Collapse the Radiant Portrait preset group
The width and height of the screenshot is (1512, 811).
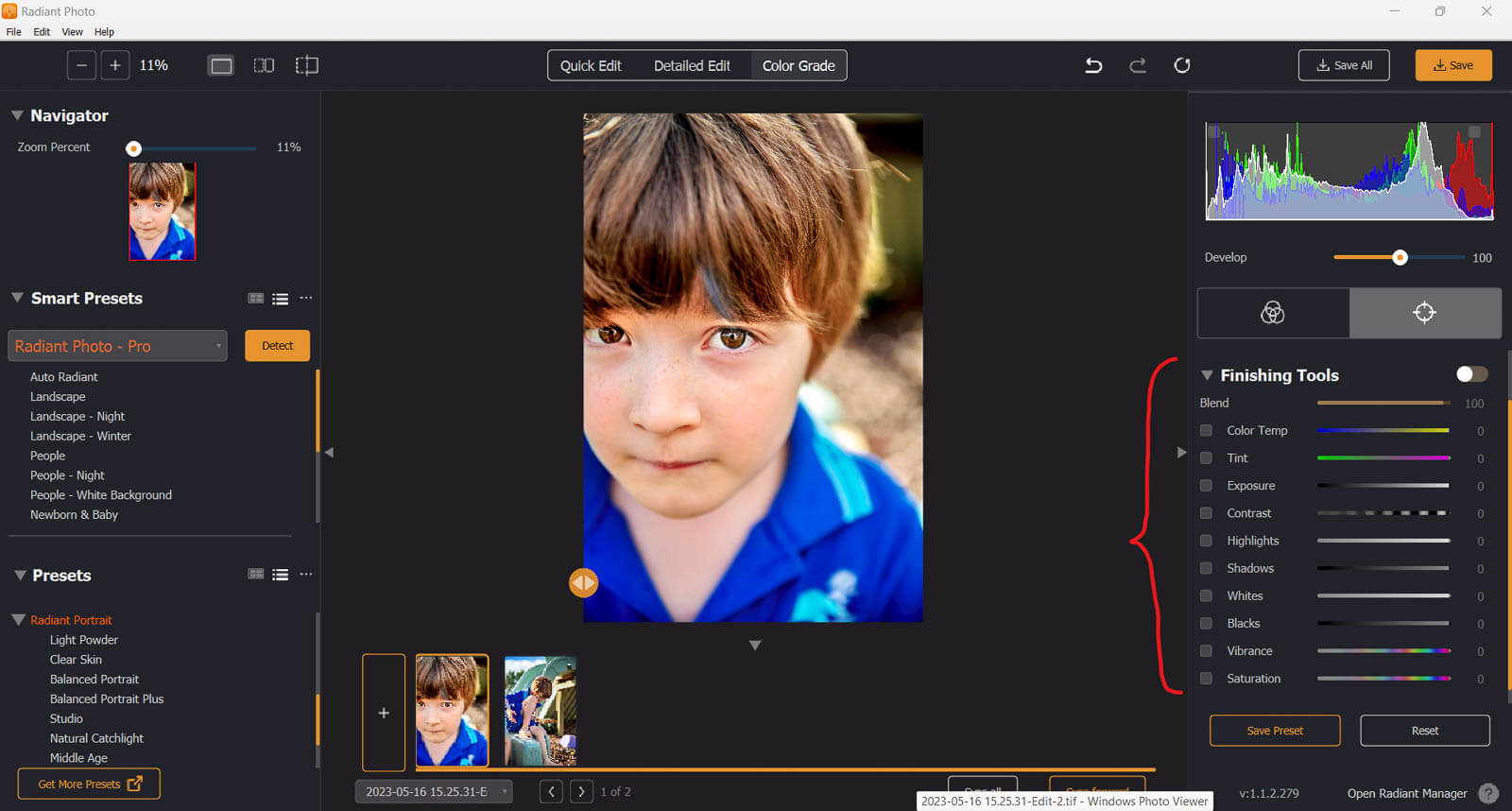pos(19,620)
